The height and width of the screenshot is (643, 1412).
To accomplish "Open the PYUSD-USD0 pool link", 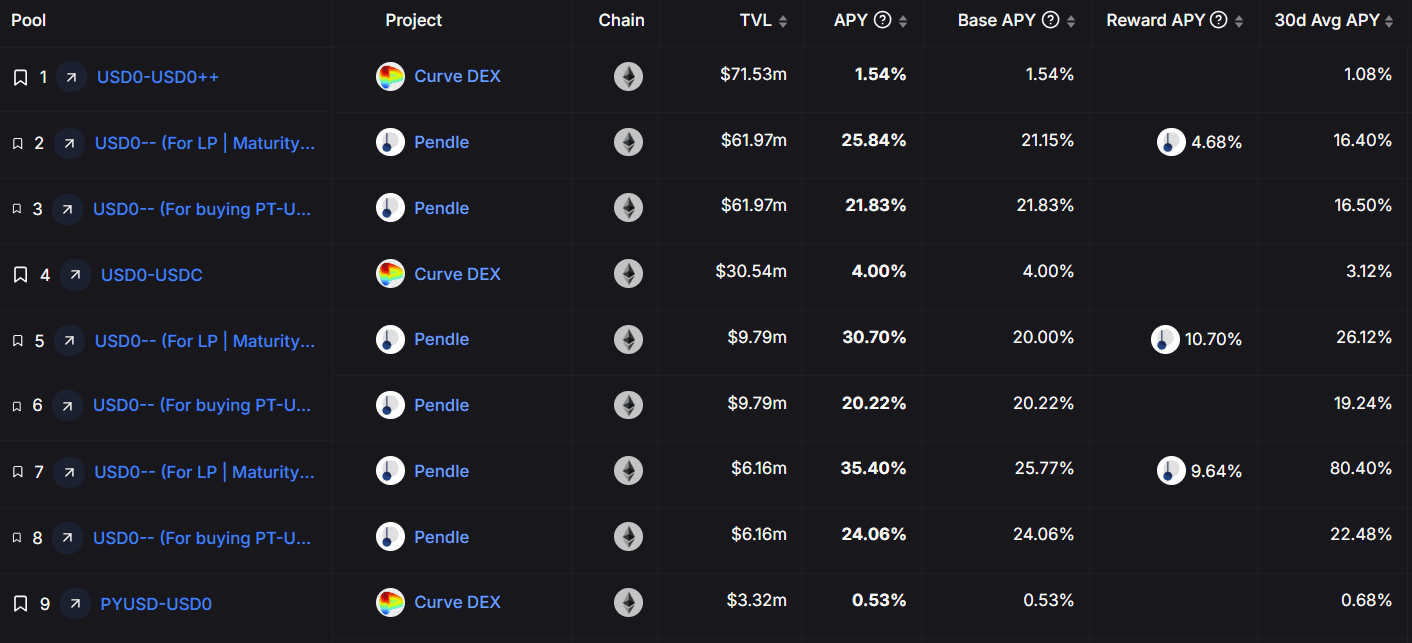I will coord(156,604).
